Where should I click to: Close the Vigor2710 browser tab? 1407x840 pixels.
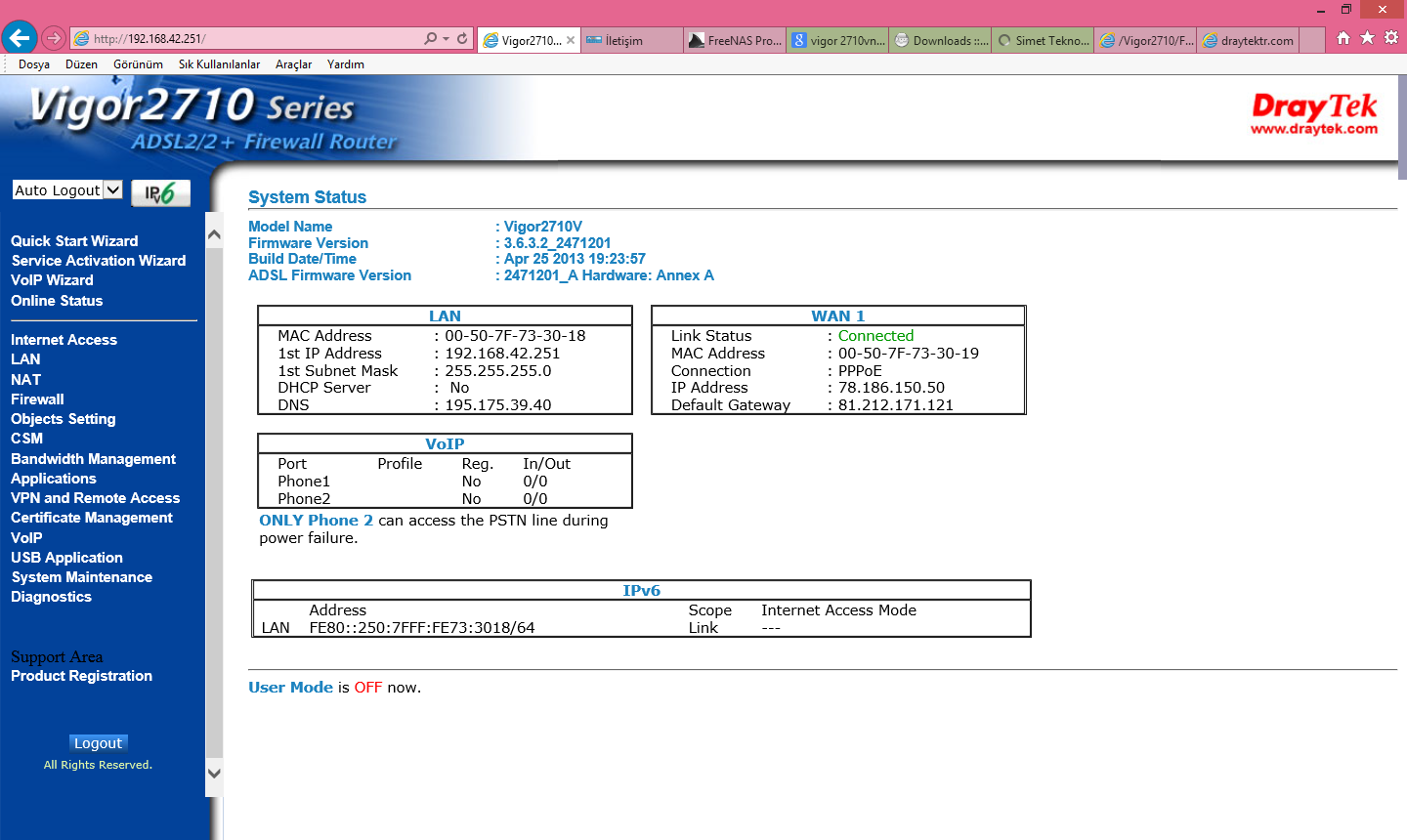[x=571, y=40]
